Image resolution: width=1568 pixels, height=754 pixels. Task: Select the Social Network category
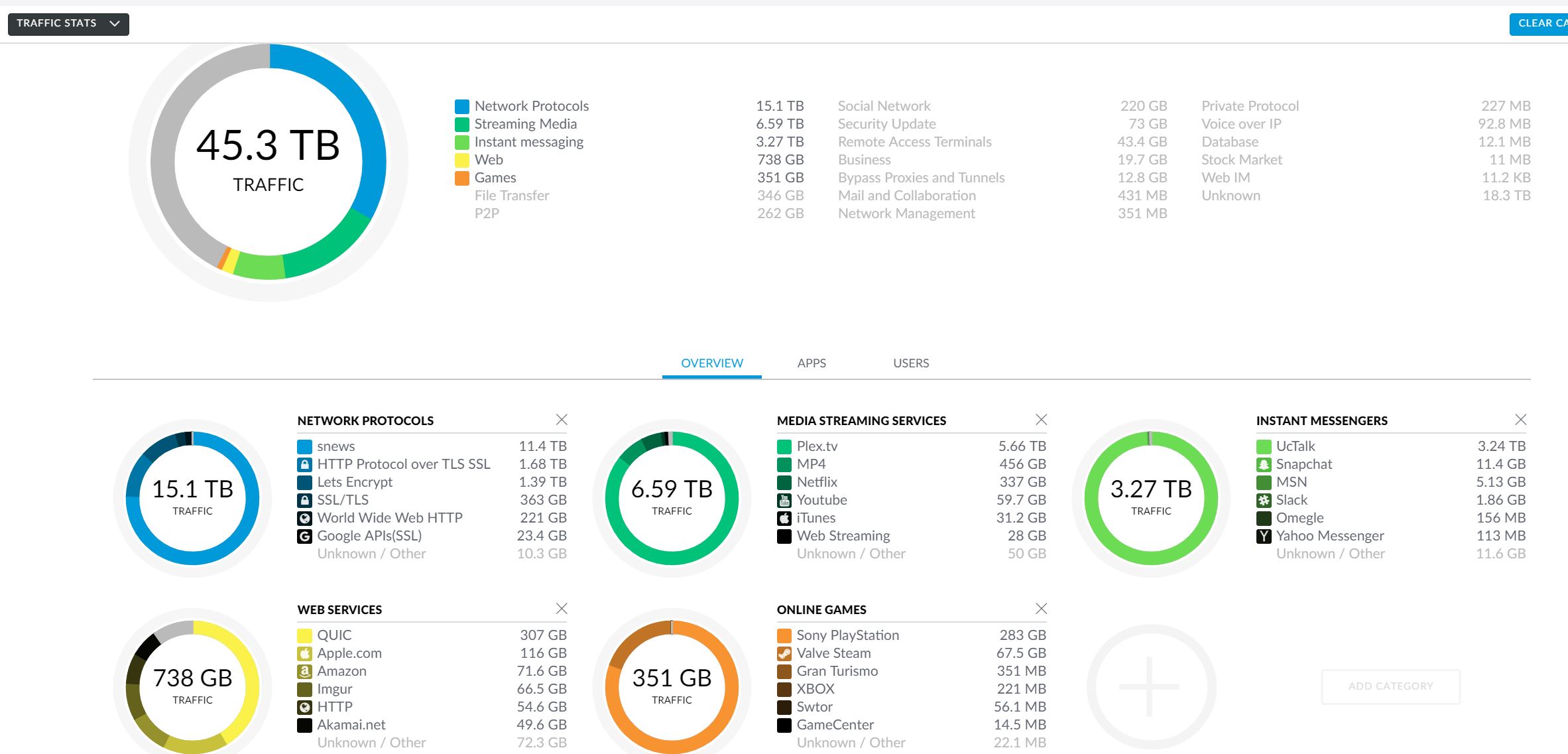coord(1002,106)
